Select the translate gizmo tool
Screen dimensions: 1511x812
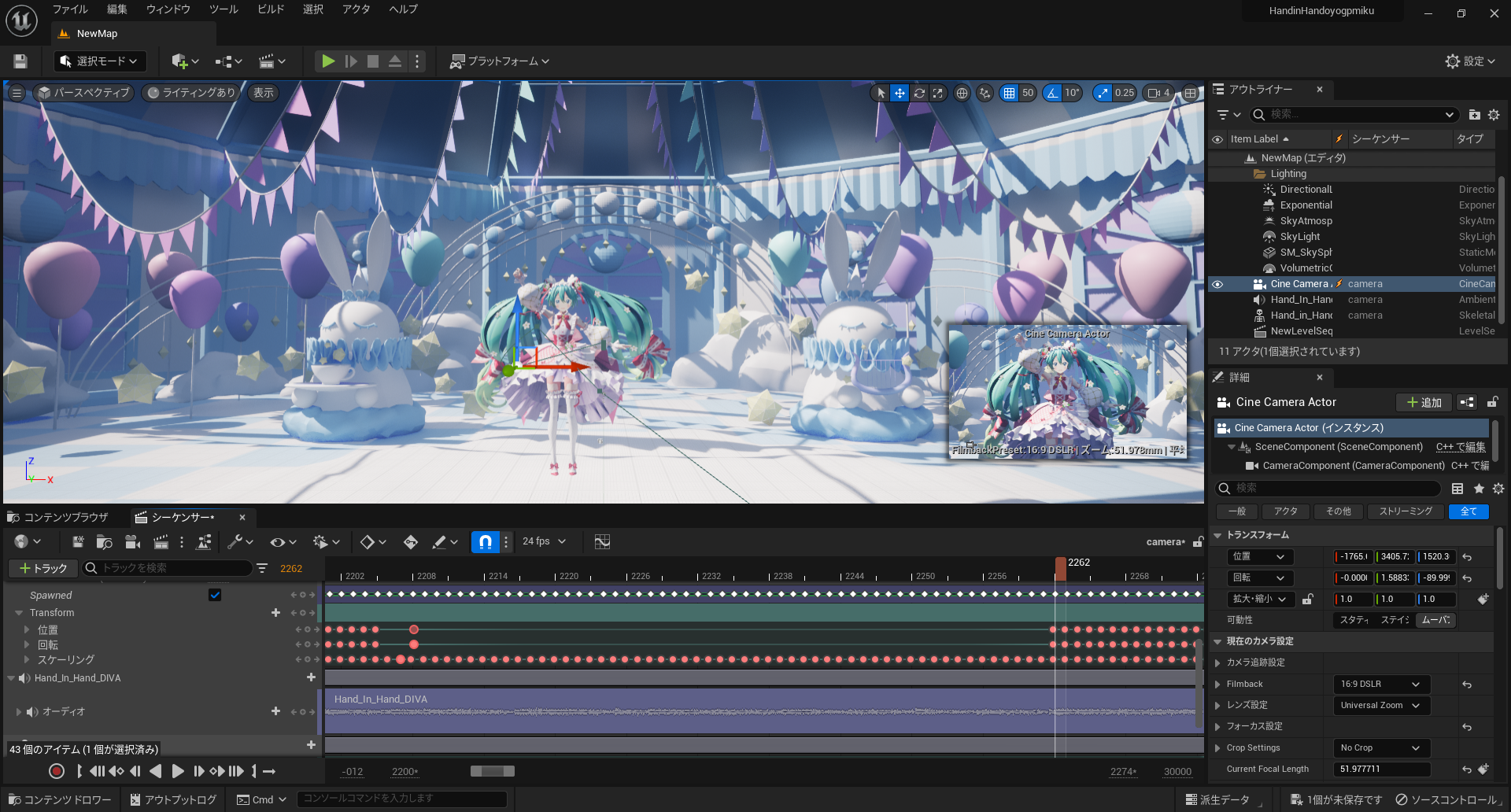point(900,93)
